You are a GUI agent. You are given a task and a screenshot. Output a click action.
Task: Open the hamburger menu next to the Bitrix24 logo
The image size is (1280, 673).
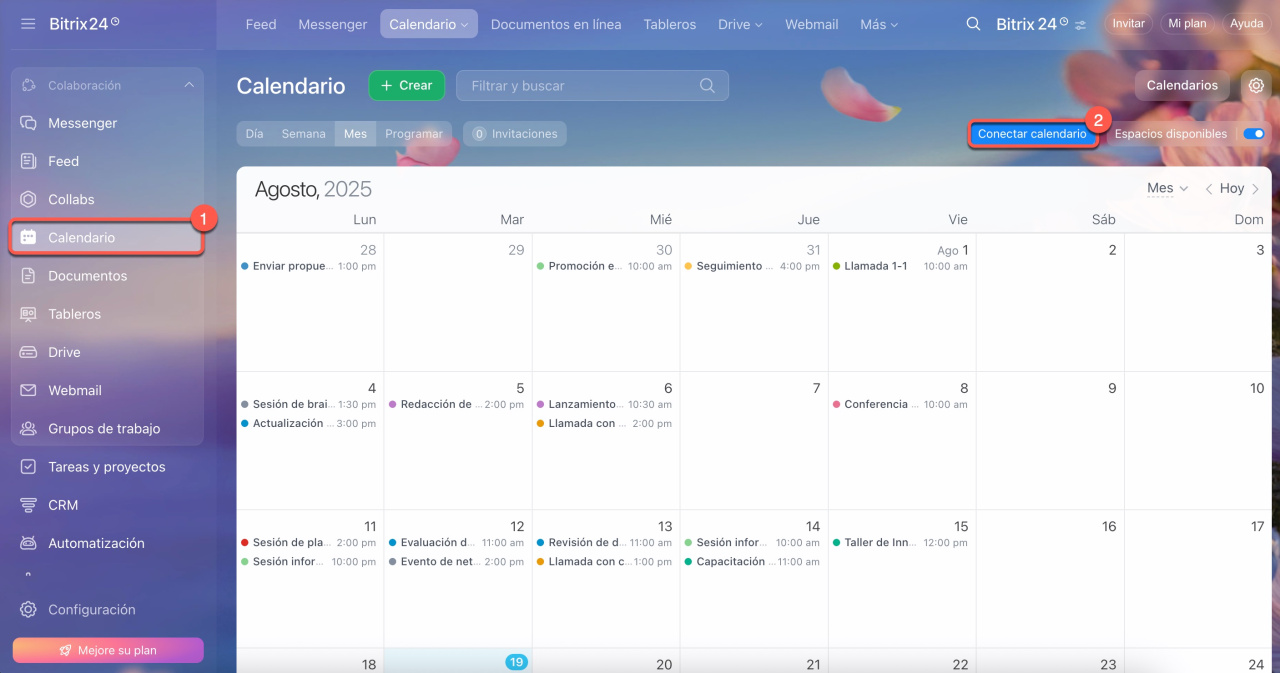28,23
